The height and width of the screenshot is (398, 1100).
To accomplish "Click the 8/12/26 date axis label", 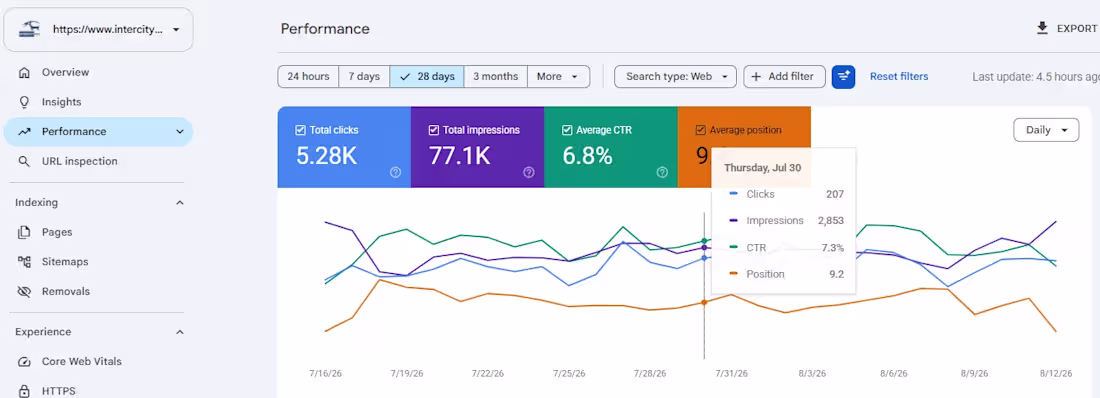I will [x=1056, y=374].
